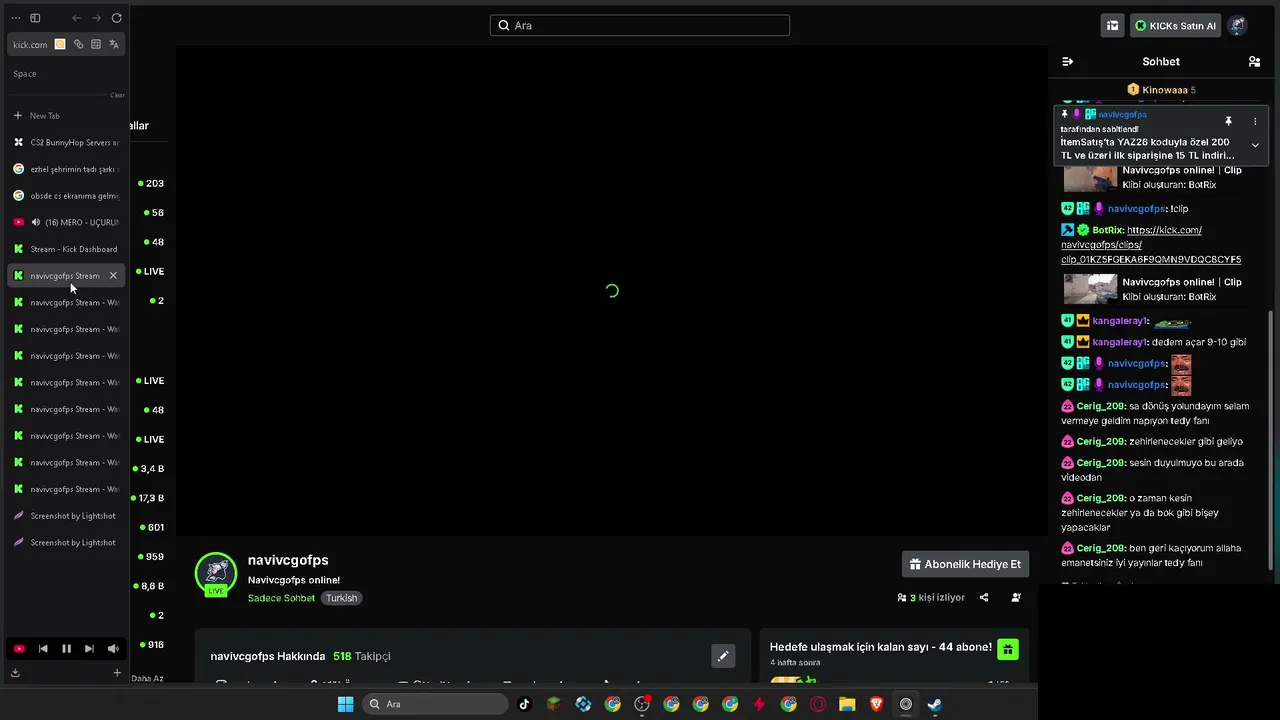1280x720 pixels.
Task: Mute audio in the sidebar mini player
Action: [113, 649]
